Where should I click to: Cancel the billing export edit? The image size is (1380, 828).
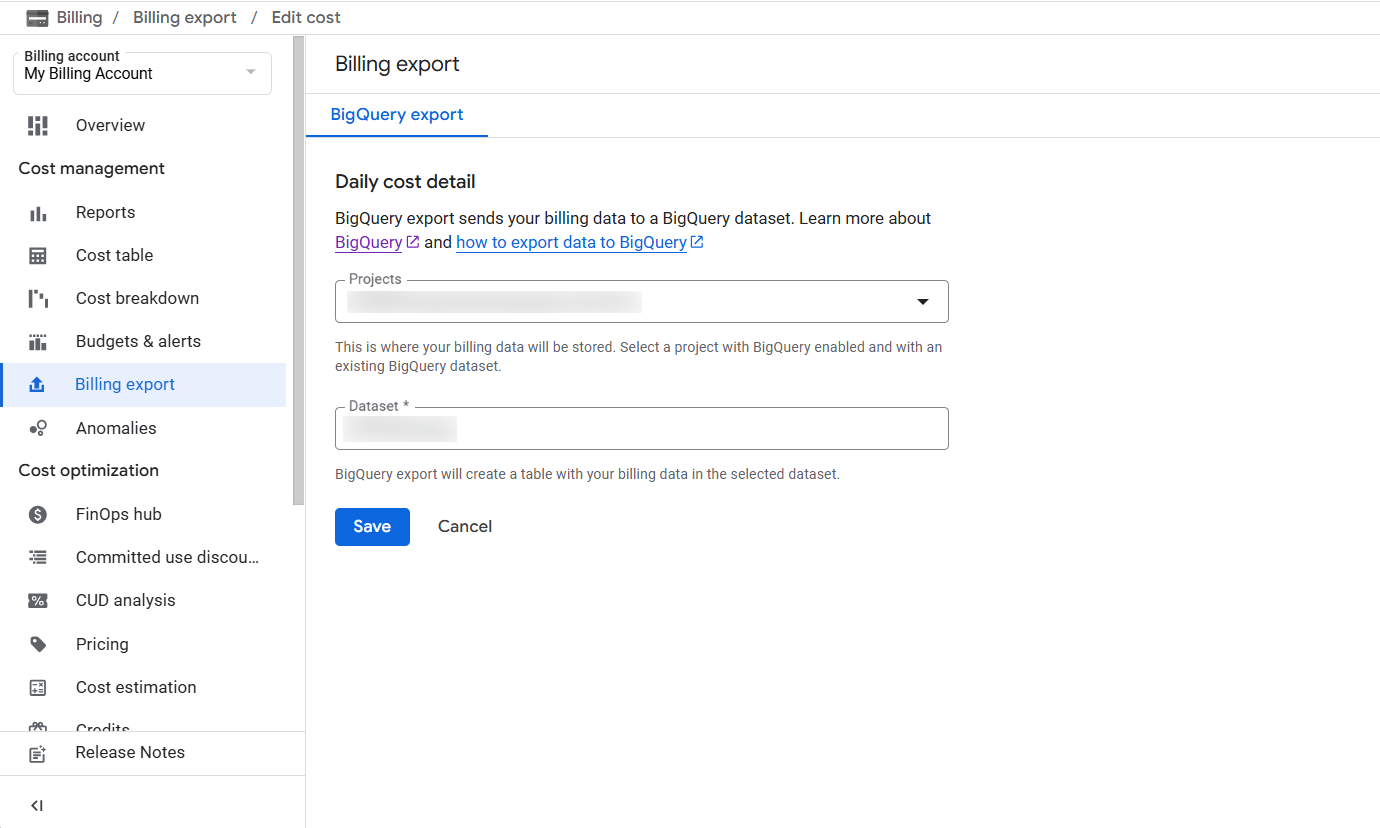465,527
